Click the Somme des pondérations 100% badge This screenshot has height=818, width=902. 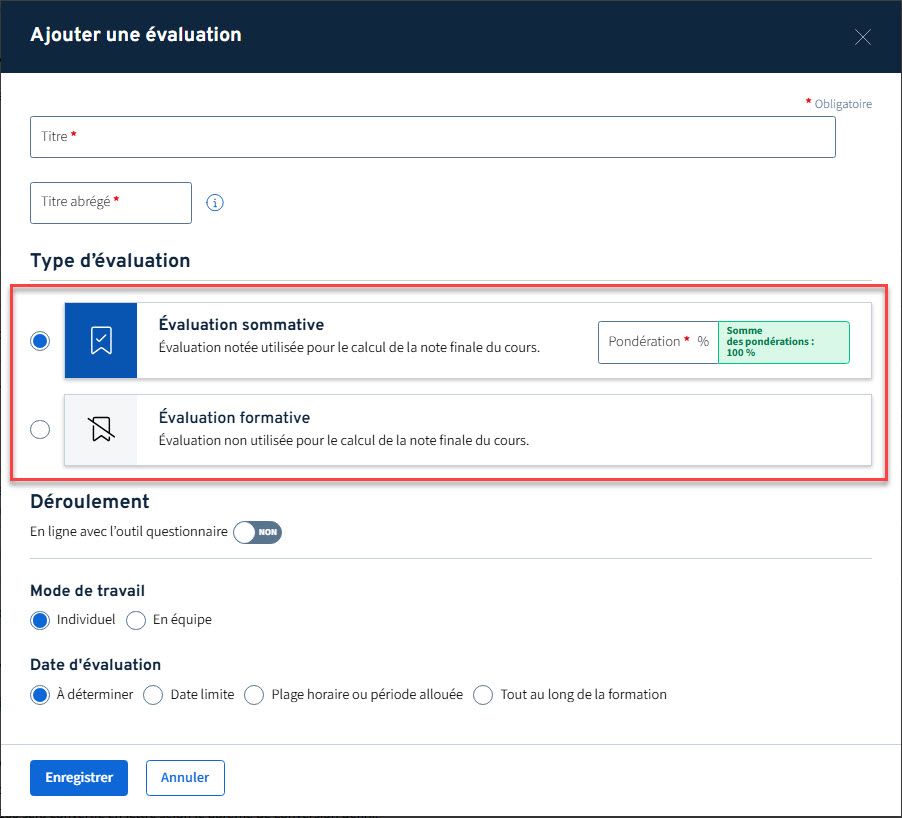pos(784,341)
